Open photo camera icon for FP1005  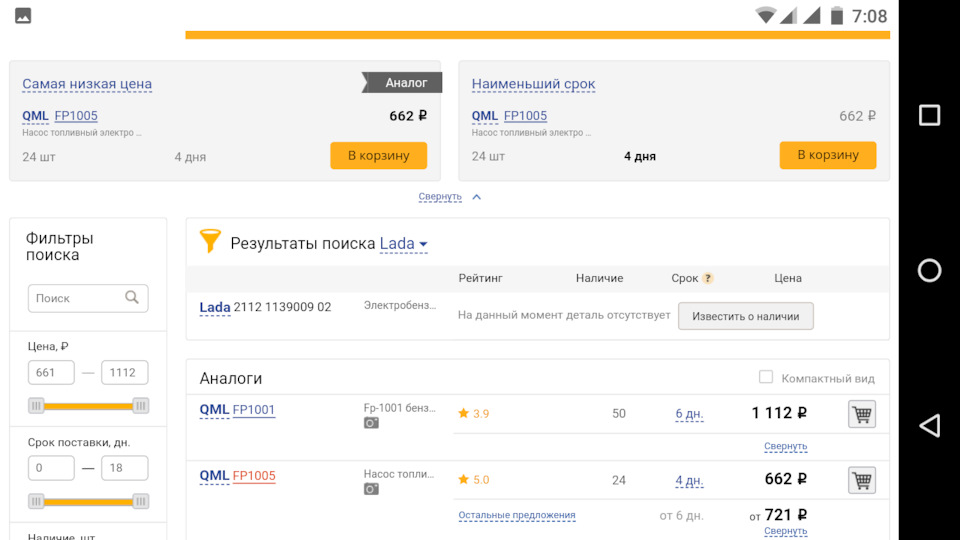coord(371,489)
